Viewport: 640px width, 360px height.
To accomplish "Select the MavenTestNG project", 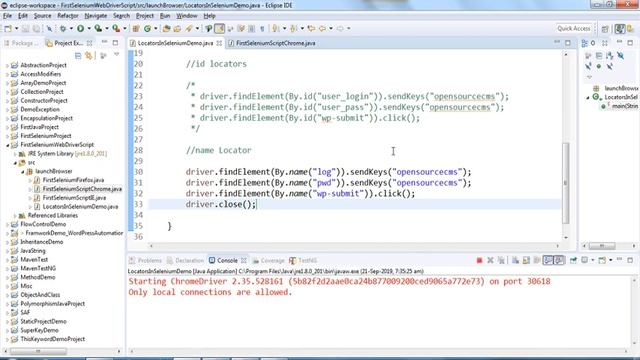I will (38, 269).
